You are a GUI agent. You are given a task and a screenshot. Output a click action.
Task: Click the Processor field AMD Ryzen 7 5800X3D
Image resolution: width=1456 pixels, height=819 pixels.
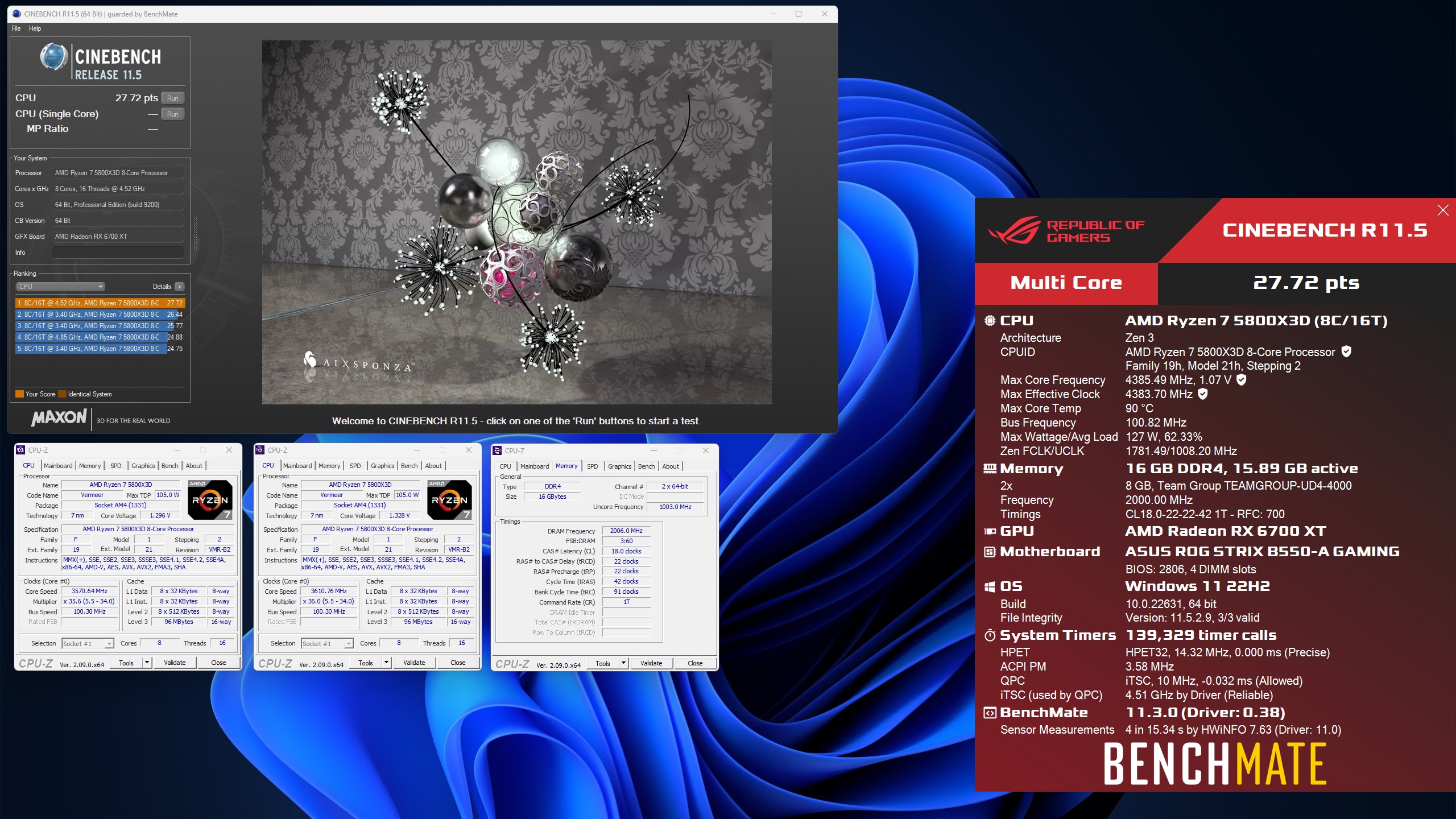(118, 173)
